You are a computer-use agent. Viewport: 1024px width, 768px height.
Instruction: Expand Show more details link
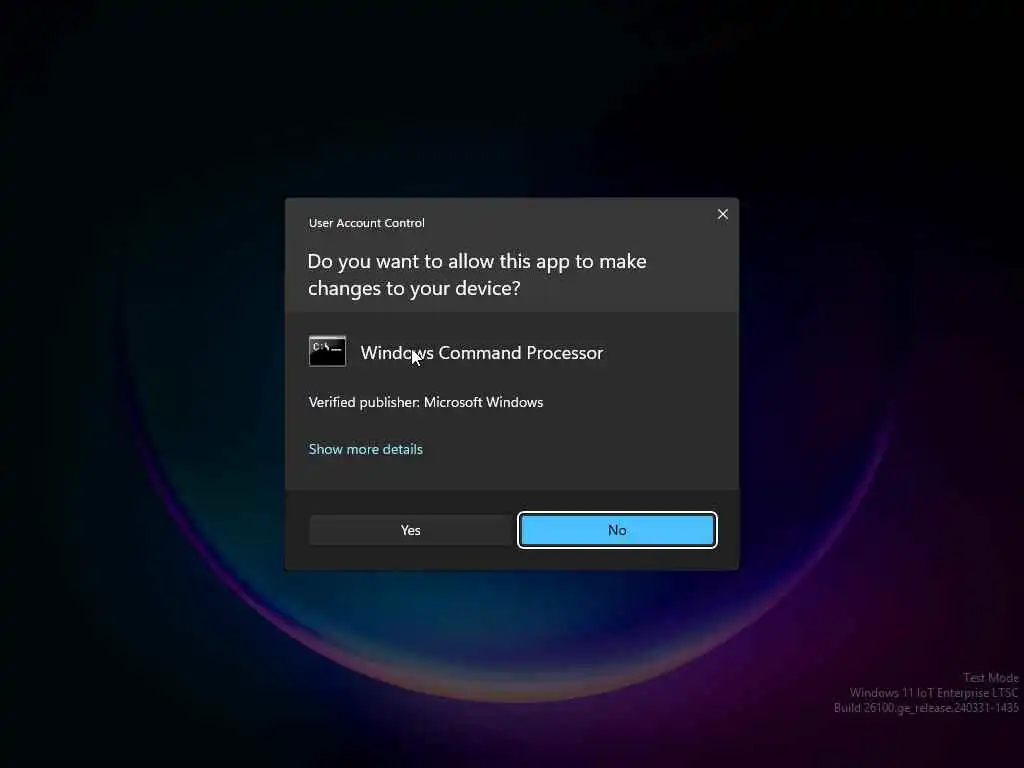click(x=366, y=449)
